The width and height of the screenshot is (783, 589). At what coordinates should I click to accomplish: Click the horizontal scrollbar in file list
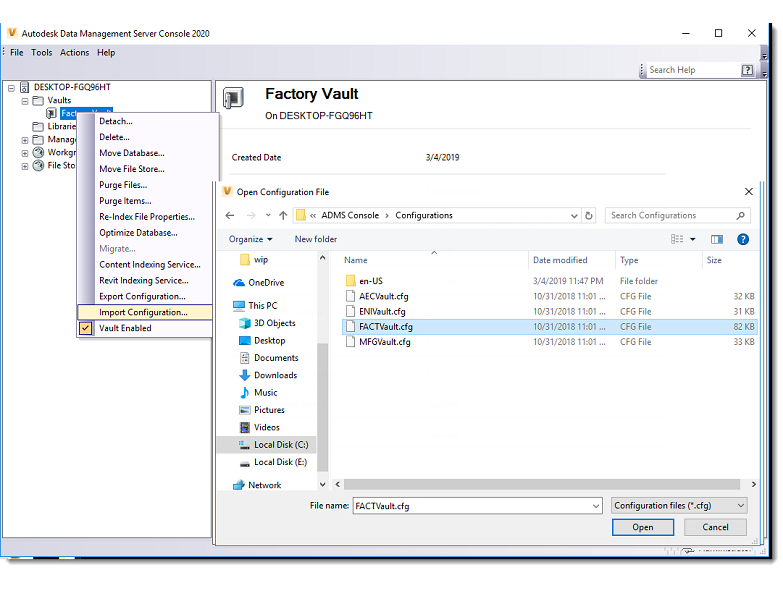pos(542,485)
